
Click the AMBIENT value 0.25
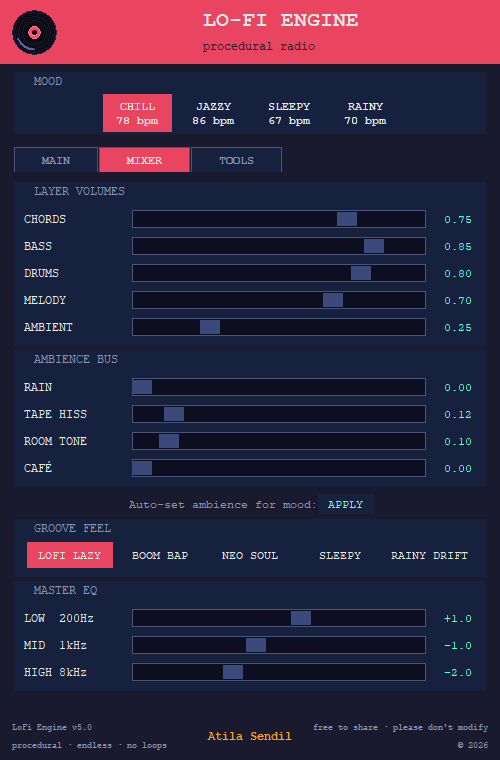pyautogui.click(x=458, y=328)
